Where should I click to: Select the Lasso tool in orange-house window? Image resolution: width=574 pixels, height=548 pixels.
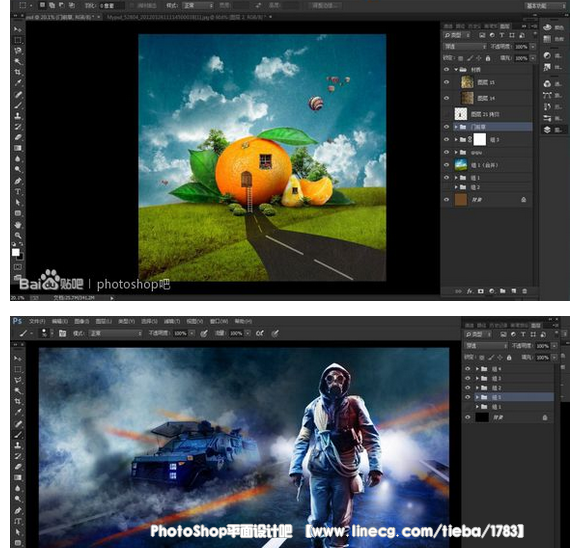coord(18,51)
